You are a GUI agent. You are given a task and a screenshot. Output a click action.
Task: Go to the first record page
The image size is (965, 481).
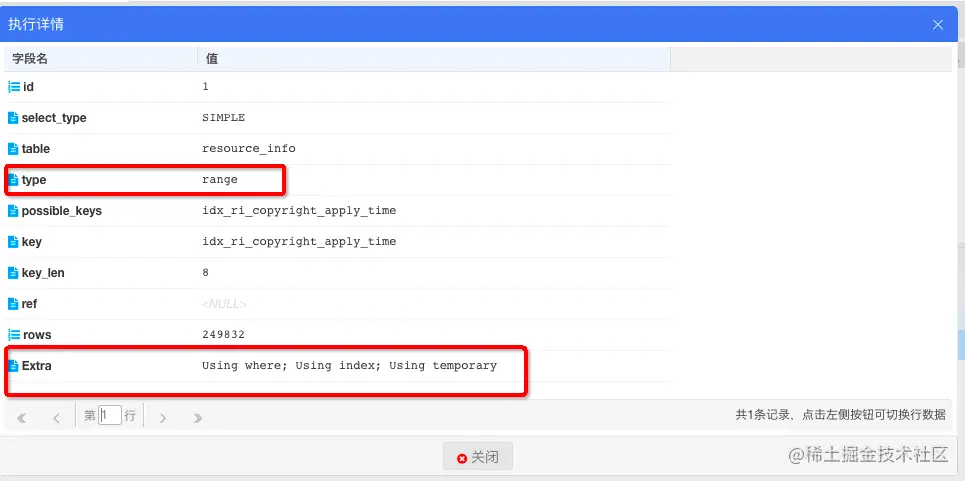point(22,418)
